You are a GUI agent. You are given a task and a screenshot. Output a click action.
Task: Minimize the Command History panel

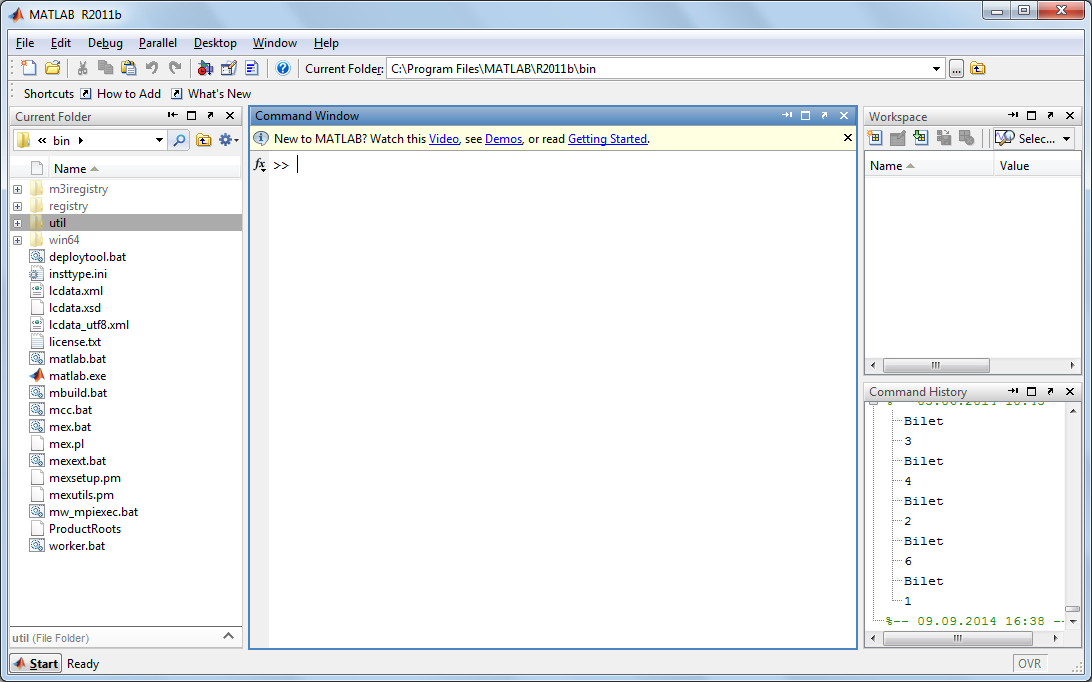[1013, 392]
